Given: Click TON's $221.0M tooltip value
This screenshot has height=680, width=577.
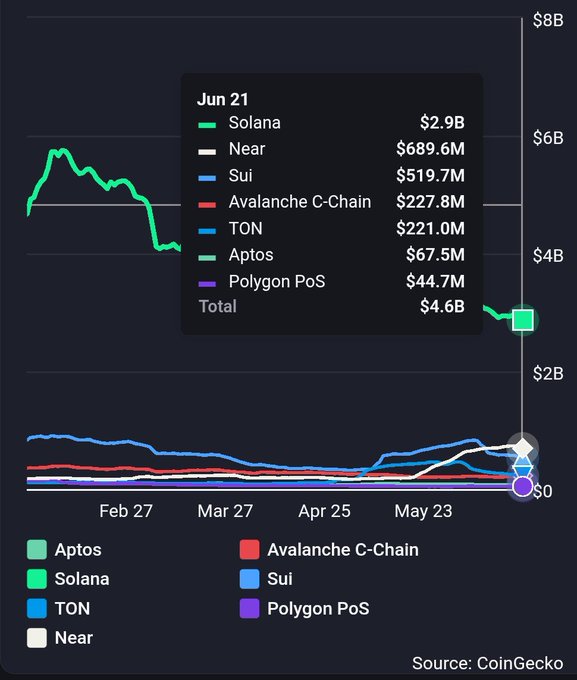Looking at the screenshot, I should [x=430, y=228].
